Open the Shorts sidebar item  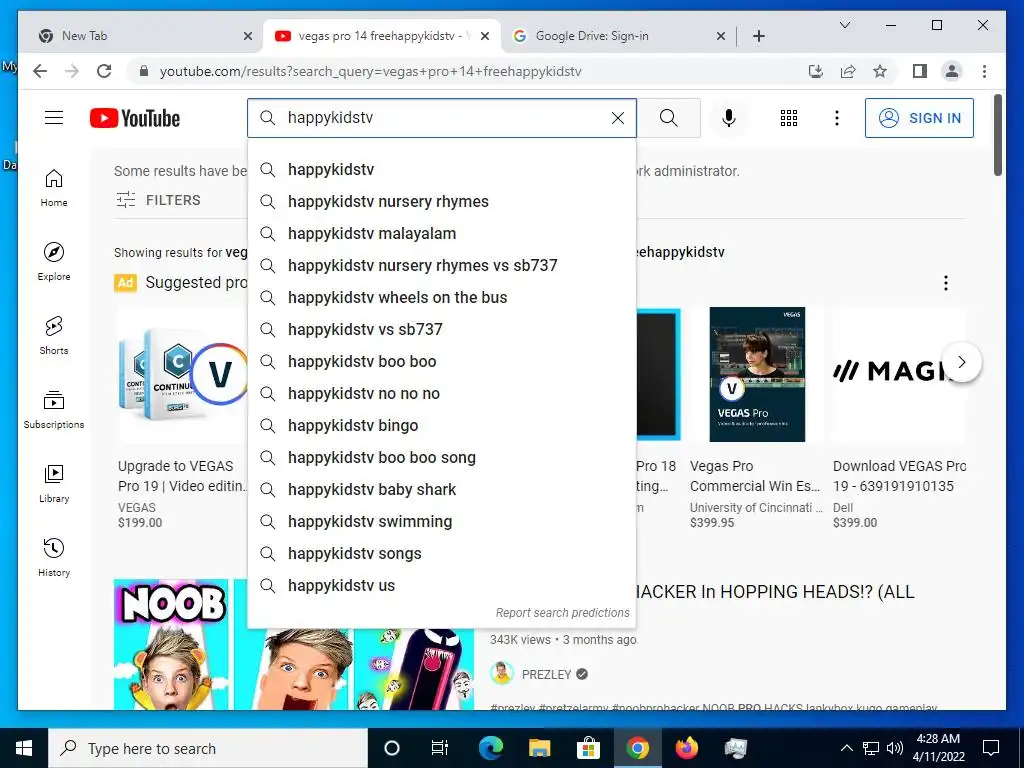point(54,336)
